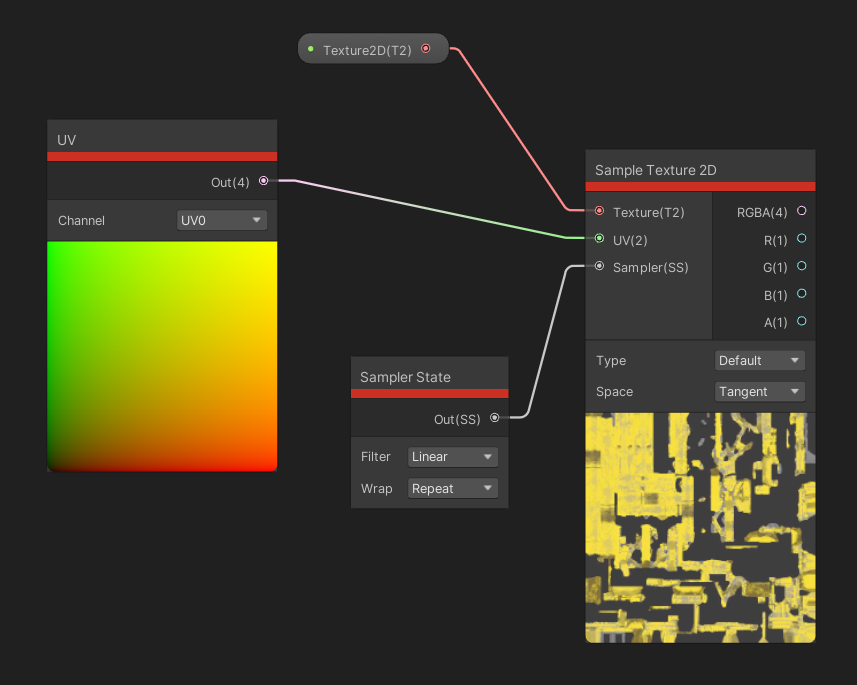Image resolution: width=857 pixels, height=685 pixels.
Task: Open the Filter dropdown set to Linear
Action: coord(452,457)
